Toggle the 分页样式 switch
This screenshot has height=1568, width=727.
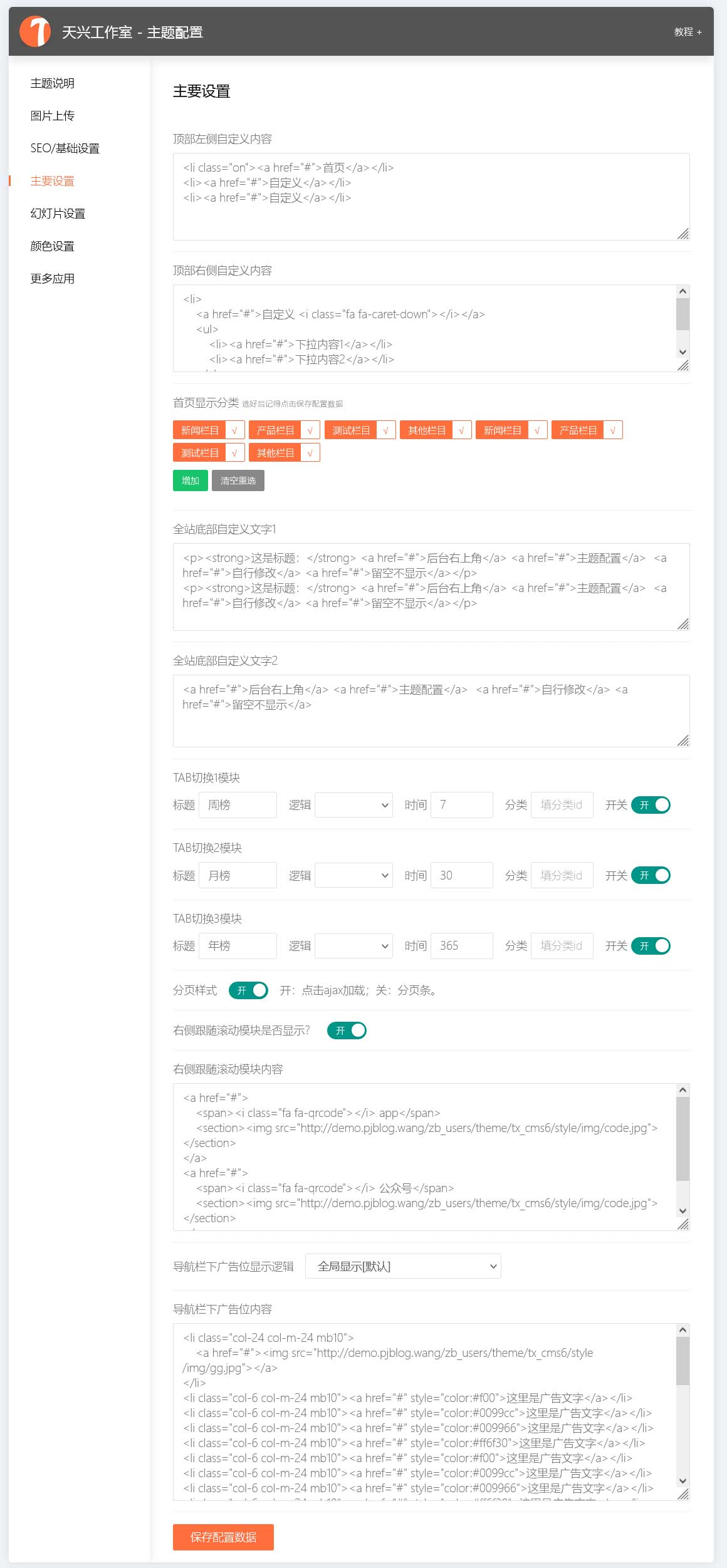[x=248, y=990]
